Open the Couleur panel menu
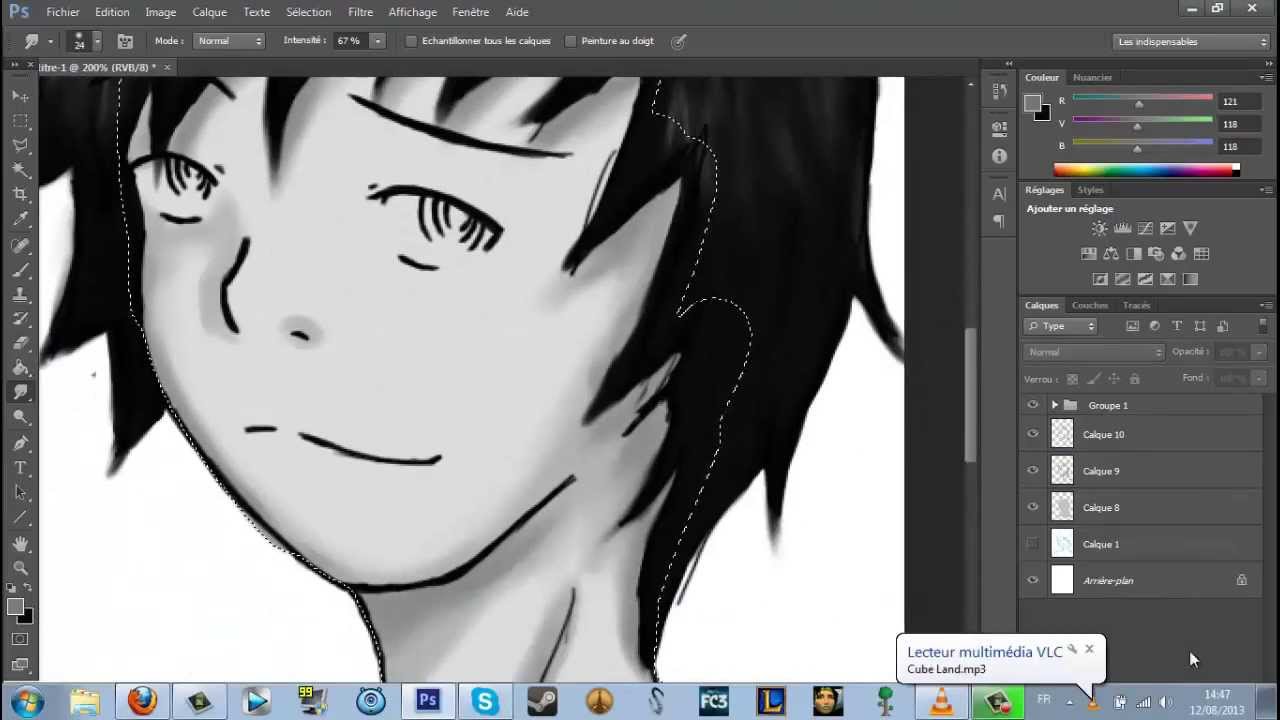The image size is (1280, 720). click(x=1267, y=78)
